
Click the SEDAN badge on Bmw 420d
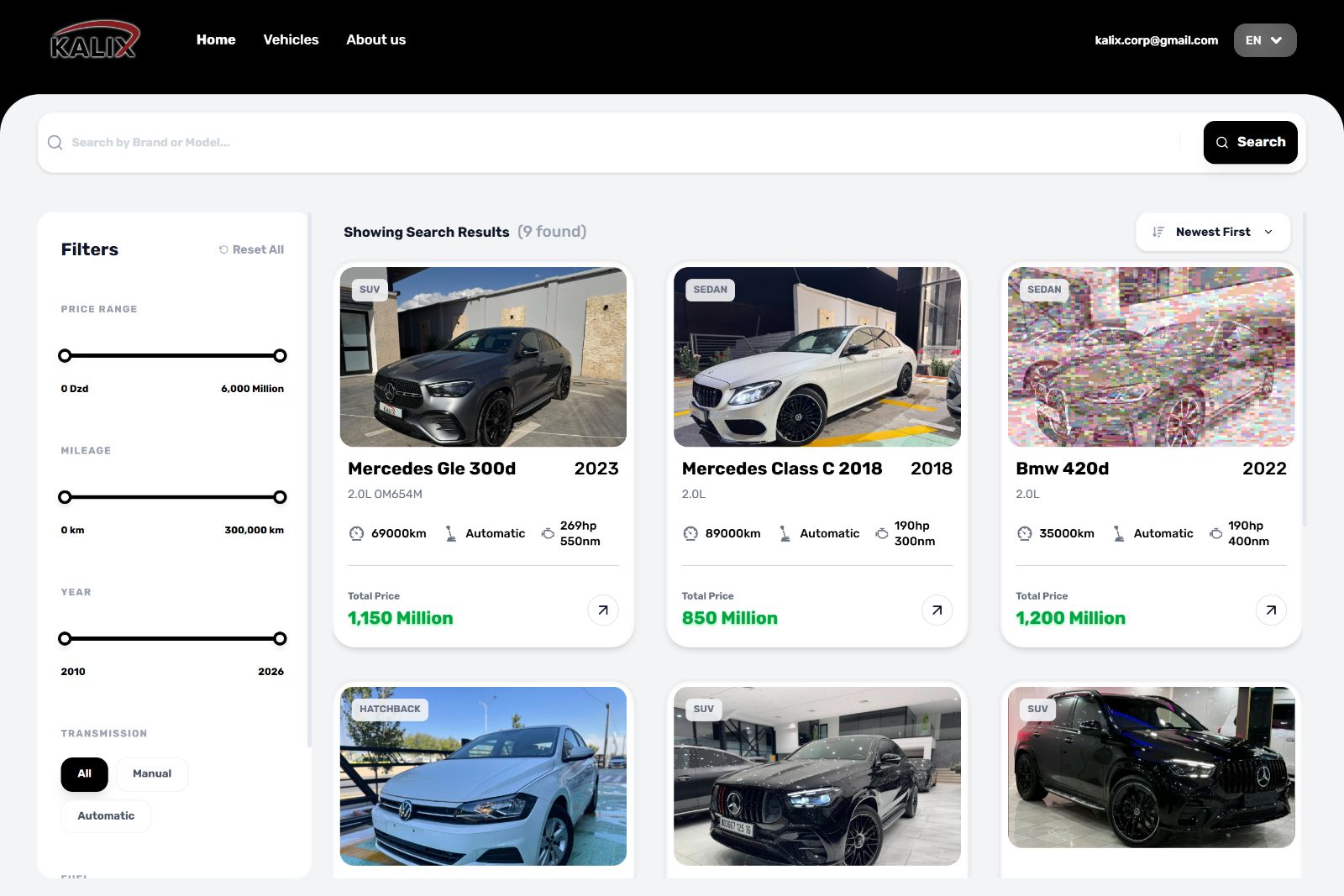[x=1044, y=290]
